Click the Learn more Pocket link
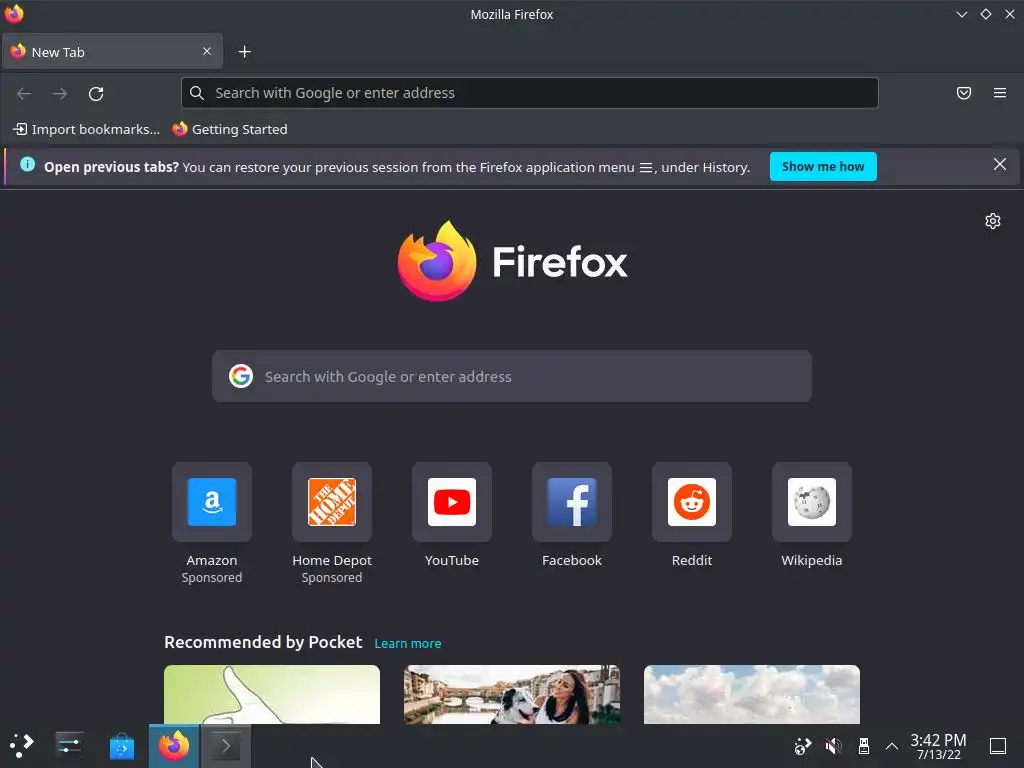Screen dimensions: 1024x768 [x=408, y=643]
